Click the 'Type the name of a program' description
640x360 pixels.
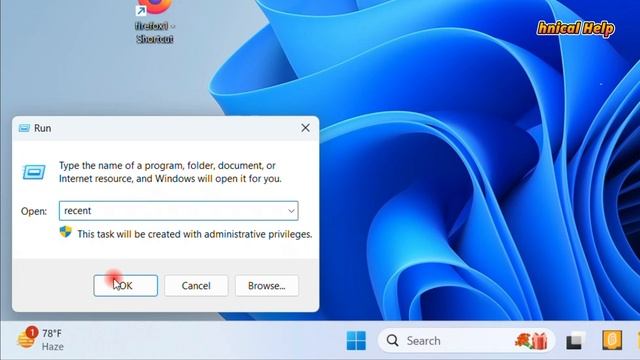[x=170, y=172]
